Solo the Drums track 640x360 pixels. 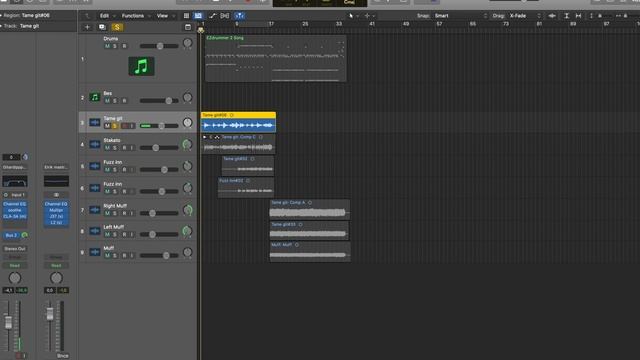[x=115, y=46]
